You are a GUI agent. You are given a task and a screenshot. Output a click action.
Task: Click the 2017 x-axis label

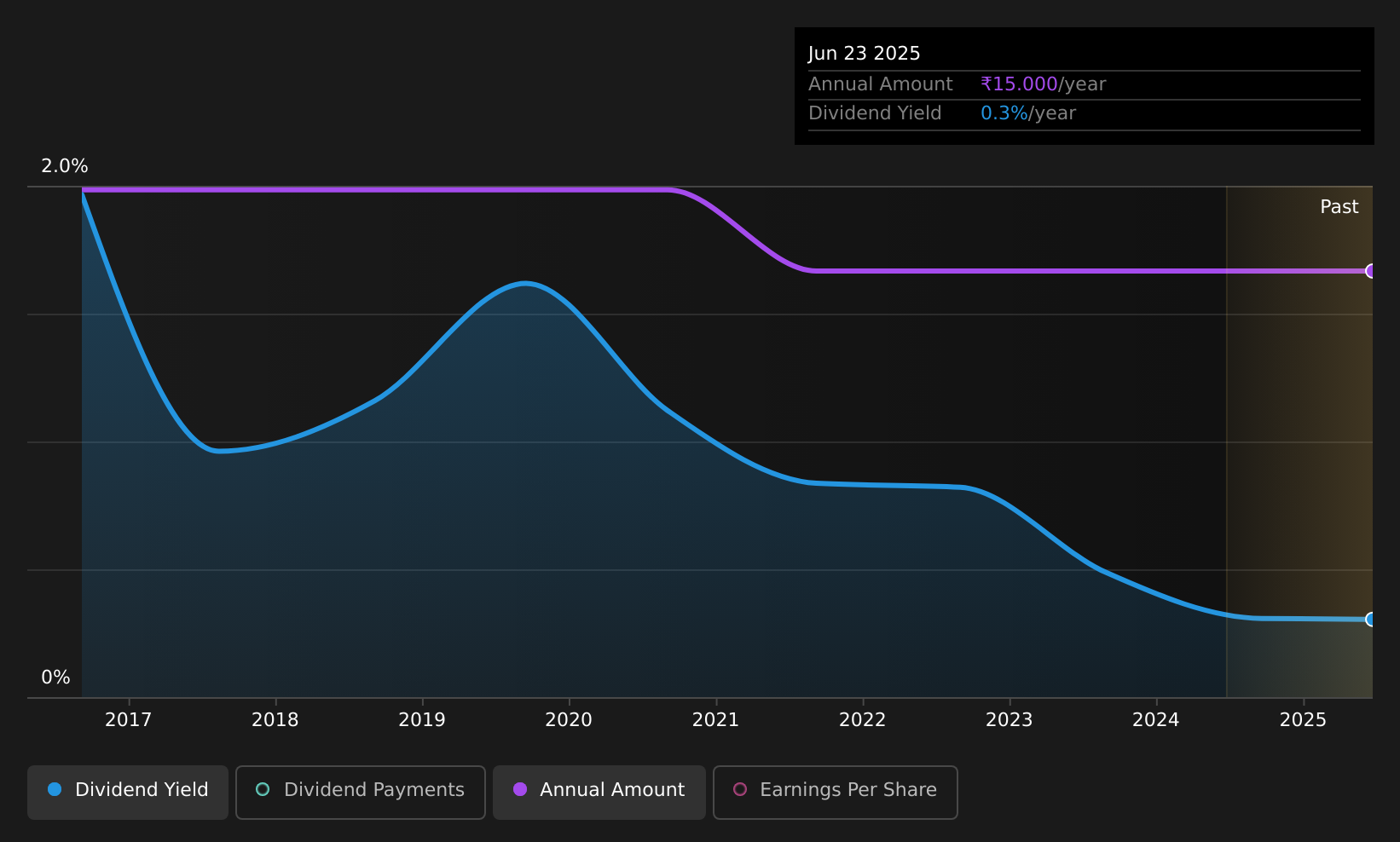(128, 720)
